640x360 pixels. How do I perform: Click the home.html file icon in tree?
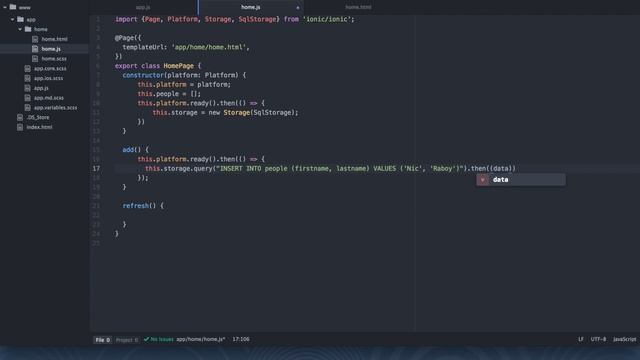coord(35,39)
